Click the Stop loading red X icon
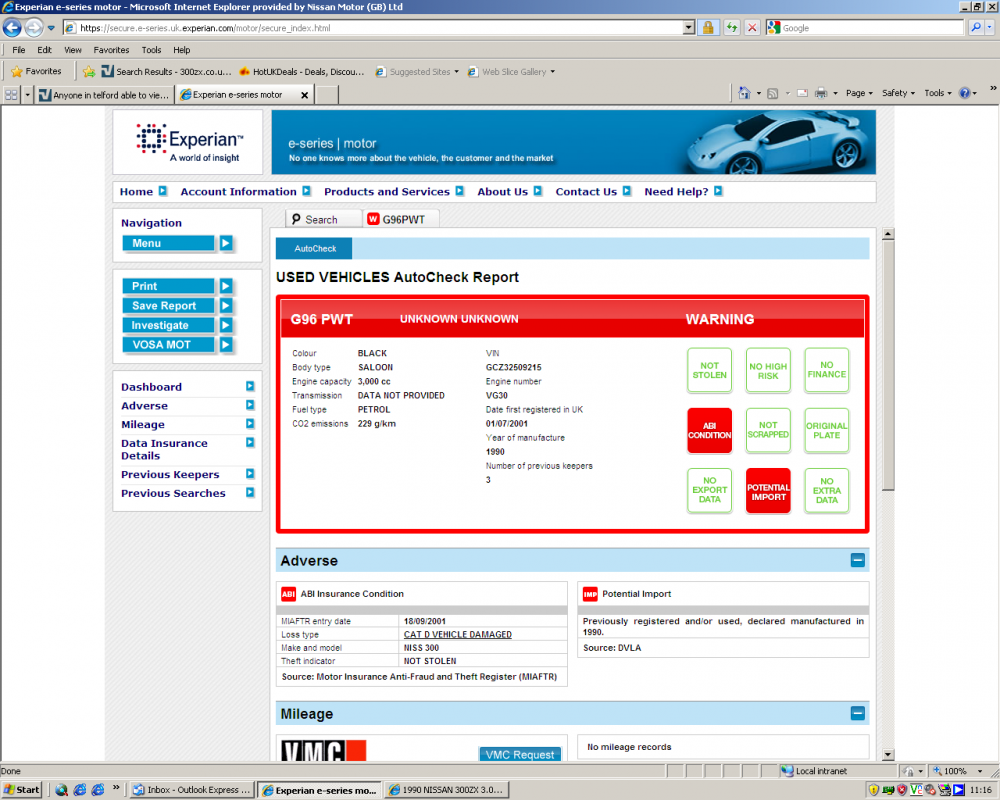 [752, 28]
